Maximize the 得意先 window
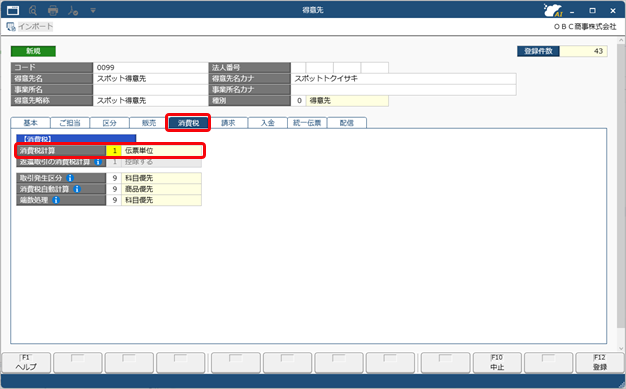 [x=592, y=11]
